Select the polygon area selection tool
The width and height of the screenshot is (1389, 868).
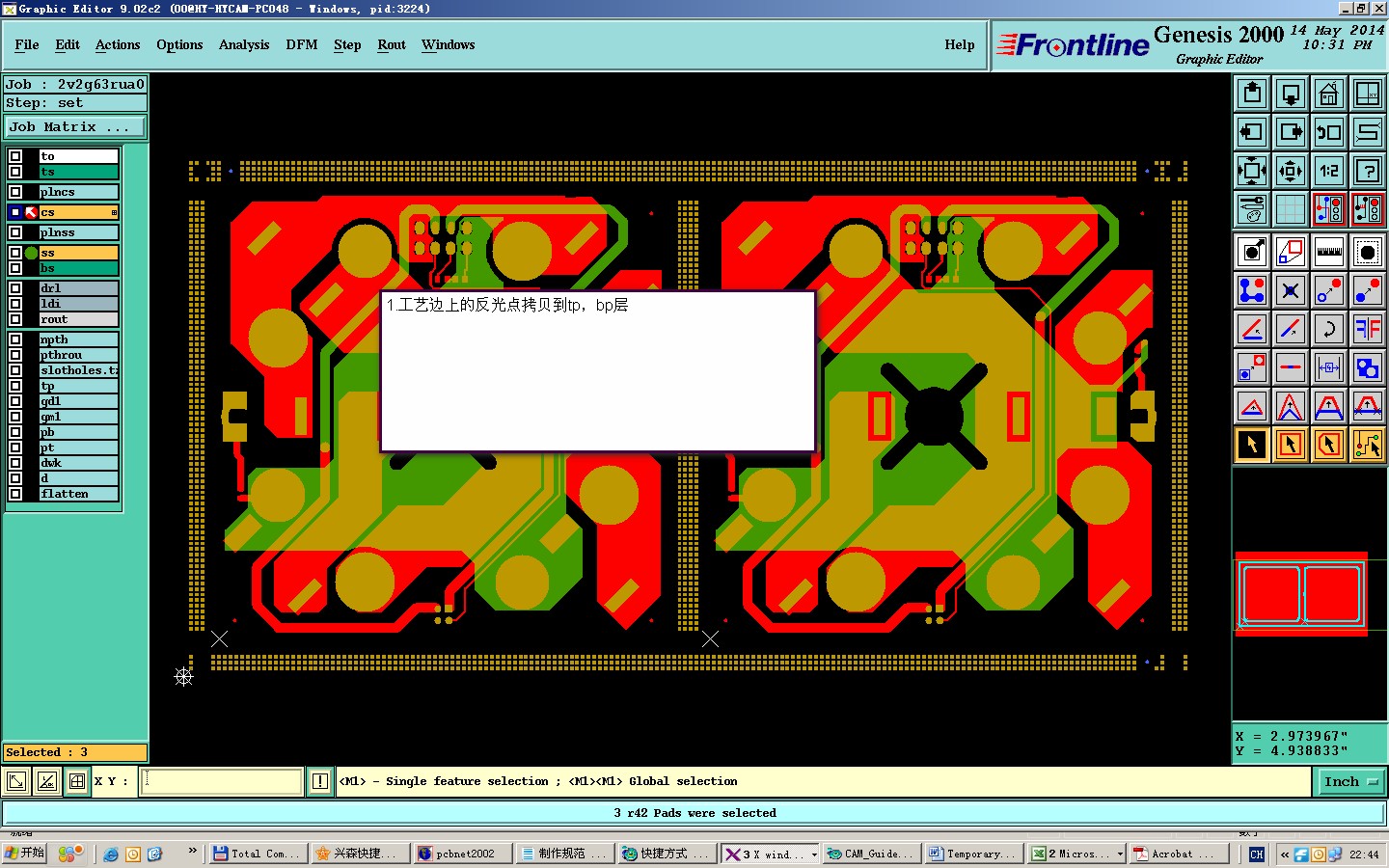coord(1329,445)
